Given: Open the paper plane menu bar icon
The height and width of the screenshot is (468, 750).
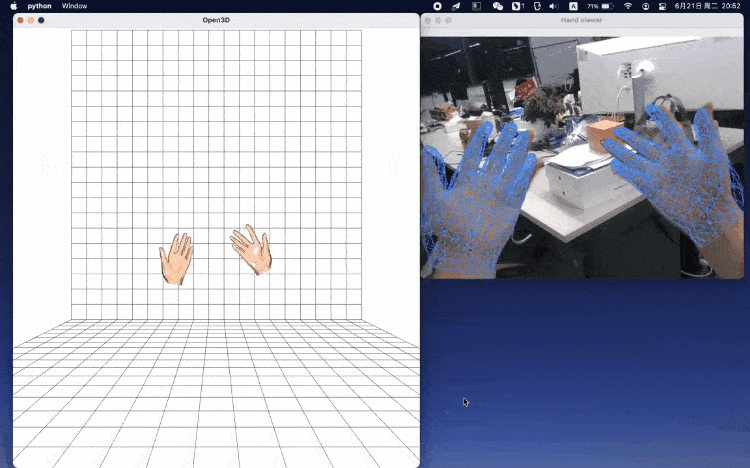Looking at the screenshot, I should (456, 6).
